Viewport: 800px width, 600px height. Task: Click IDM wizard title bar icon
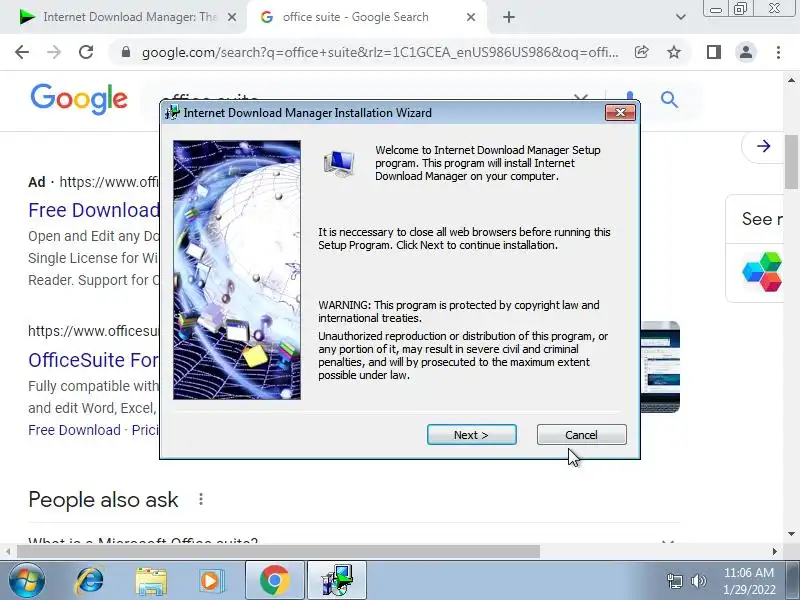tap(172, 112)
